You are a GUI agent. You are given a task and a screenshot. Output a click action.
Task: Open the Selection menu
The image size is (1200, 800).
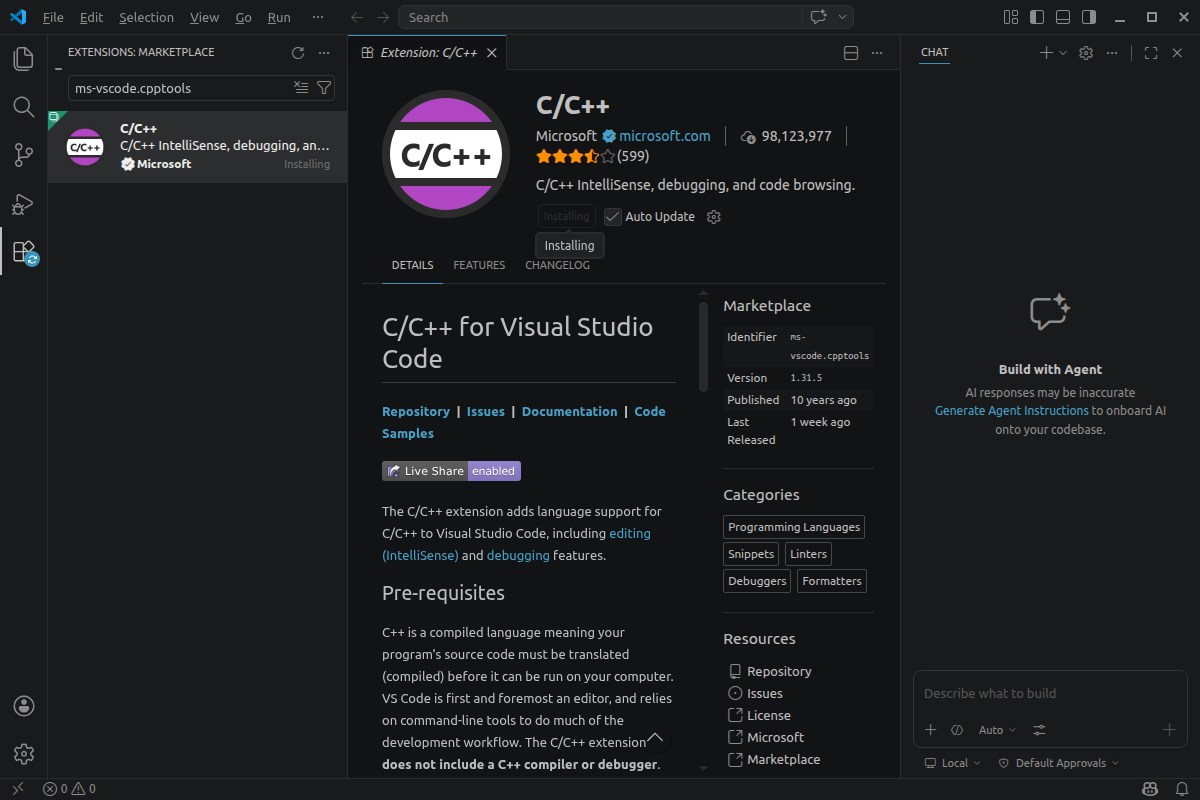[146, 17]
